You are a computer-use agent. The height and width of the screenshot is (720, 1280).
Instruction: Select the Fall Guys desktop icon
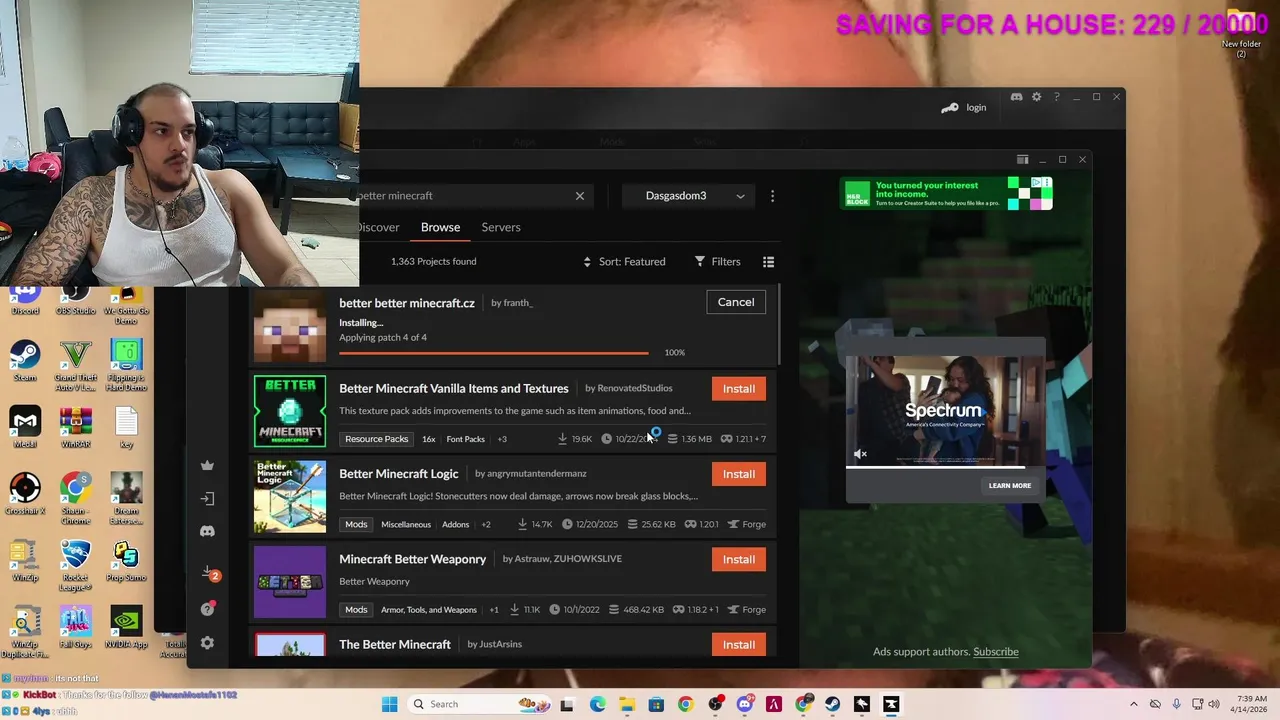point(75,628)
